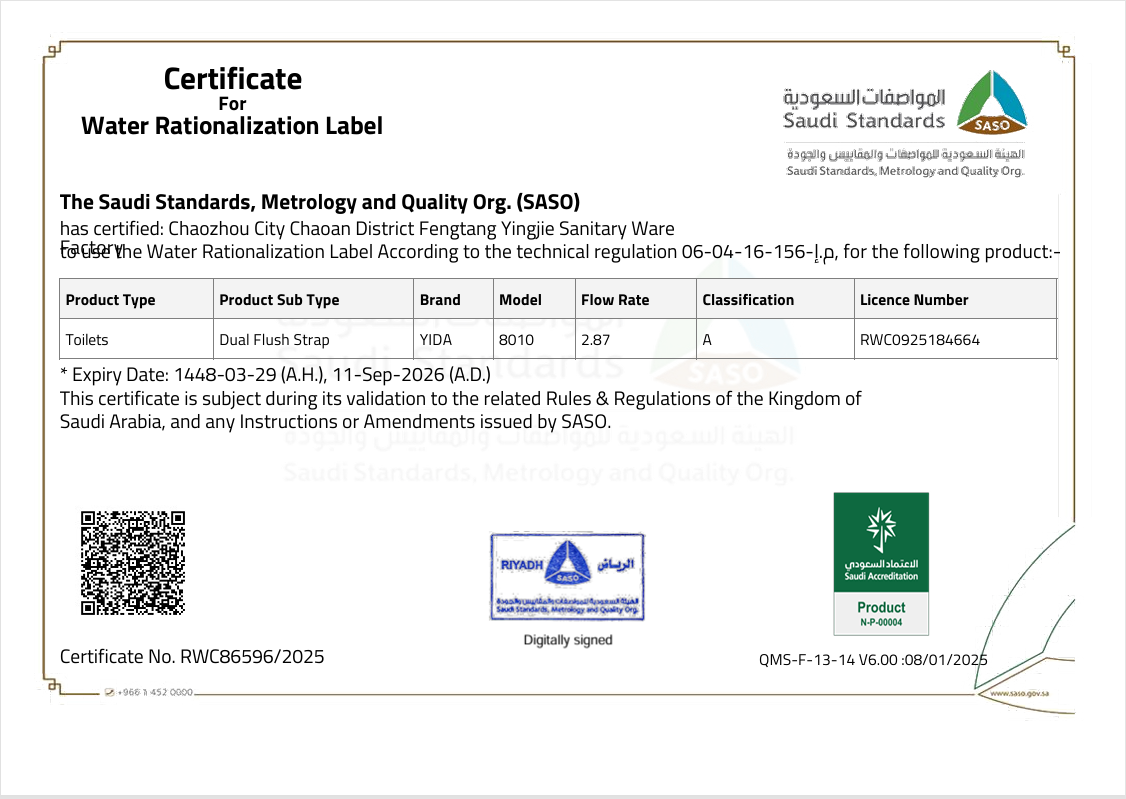Click the Arabic Saudi Standards logo text
This screenshot has height=799, width=1126.
tap(863, 97)
